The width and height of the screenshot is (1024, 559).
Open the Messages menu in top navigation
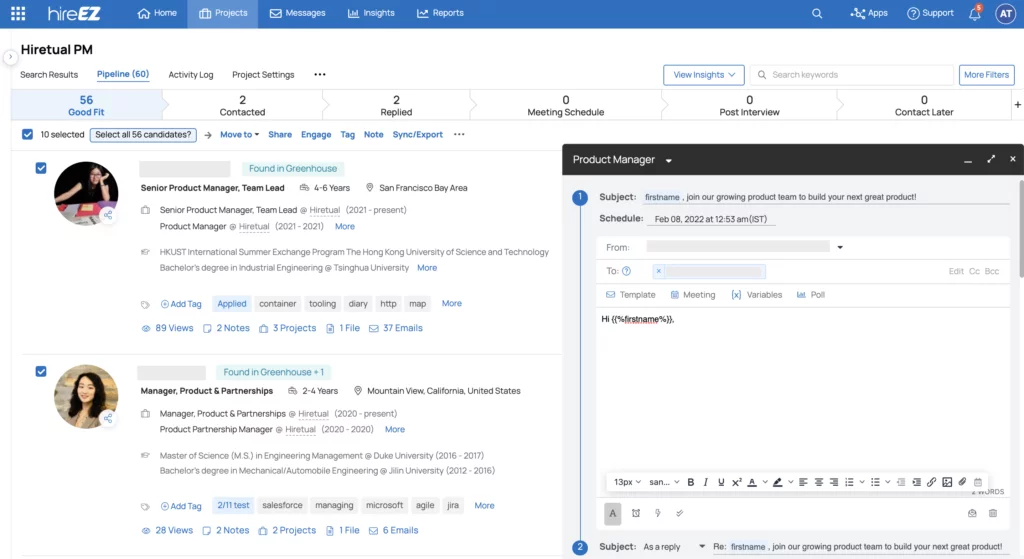(297, 14)
